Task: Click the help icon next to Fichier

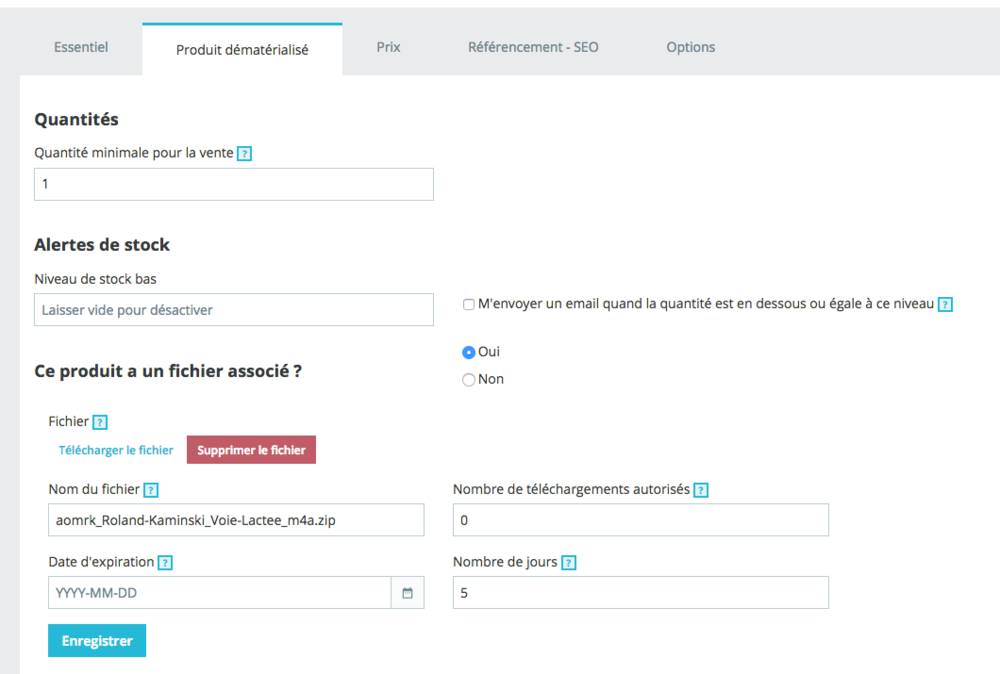Action: pyautogui.click(x=101, y=421)
